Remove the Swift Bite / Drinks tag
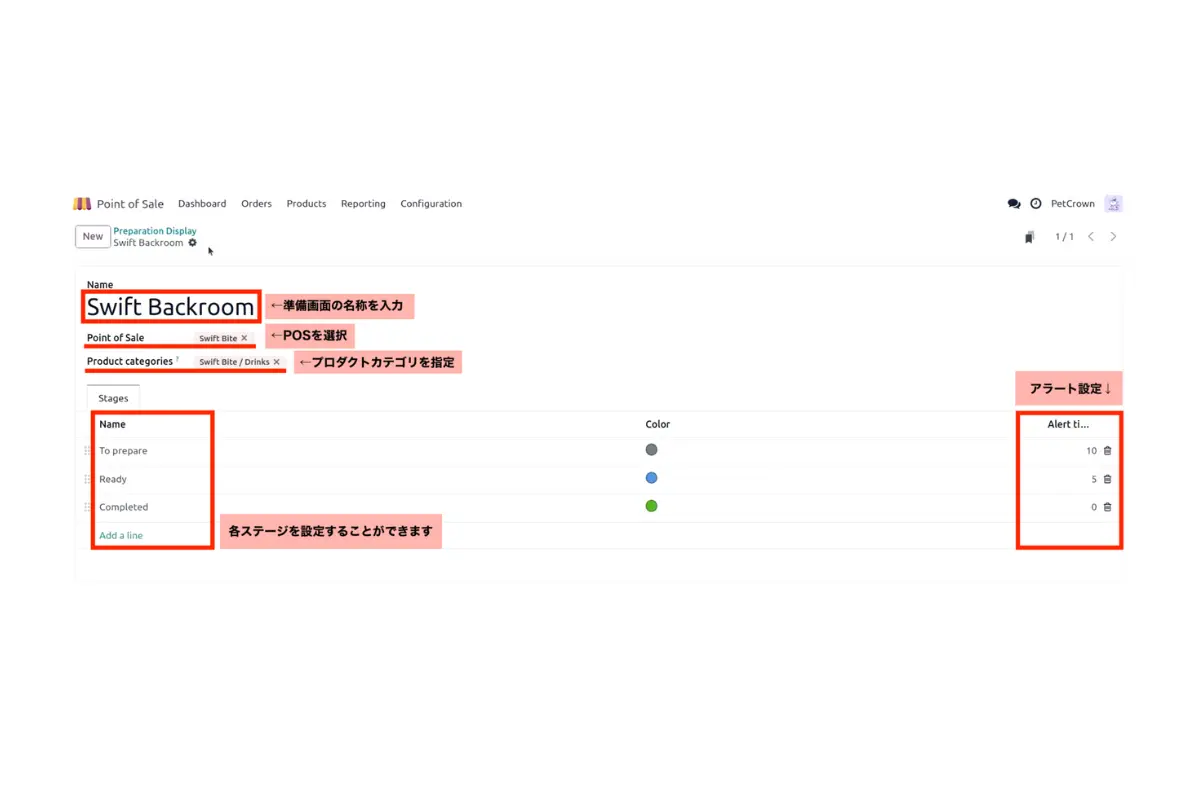Image resolution: width=1200 pixels, height=800 pixels. pos(277,362)
